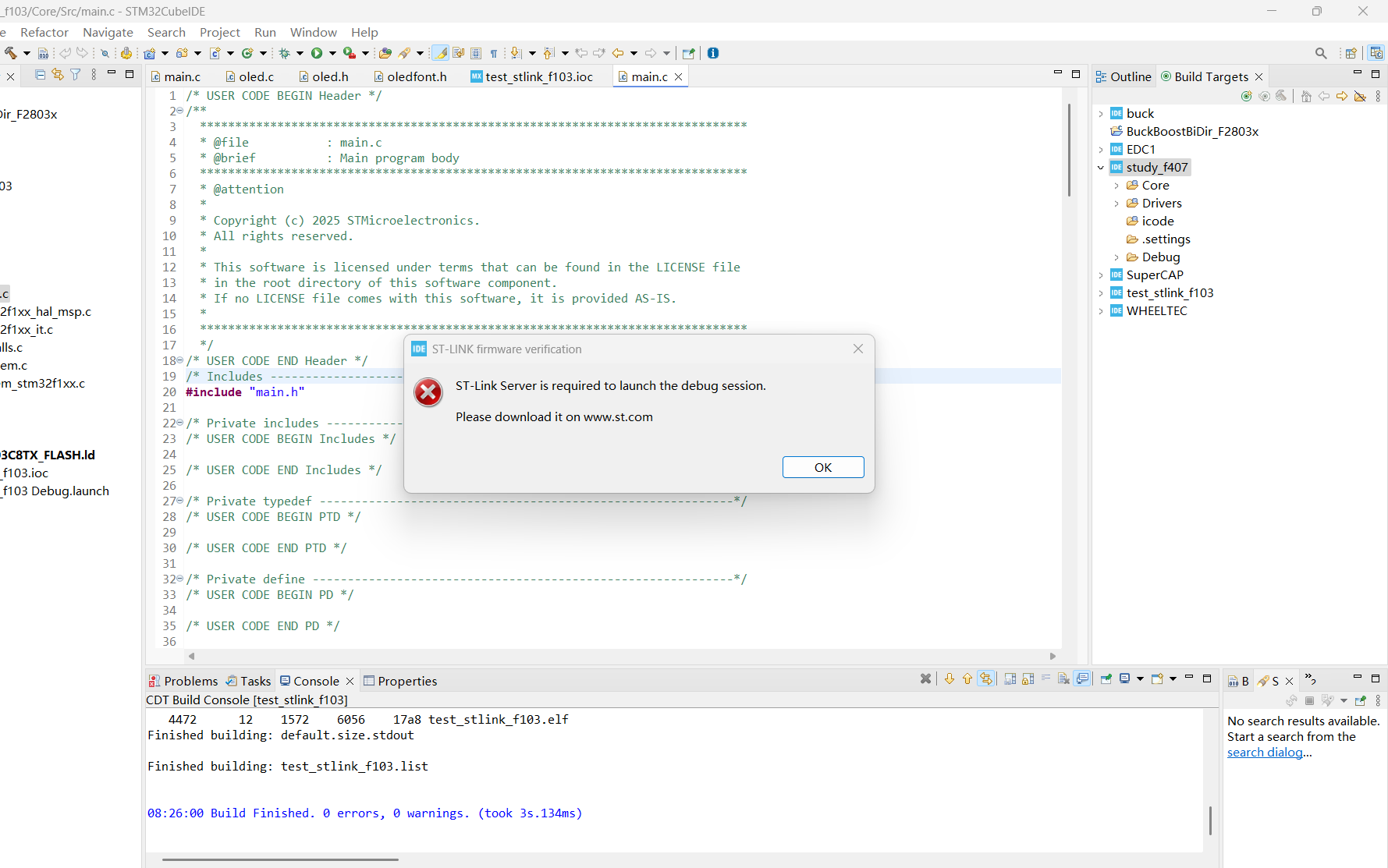Click the Previous Error up arrow in Console

click(x=967, y=678)
